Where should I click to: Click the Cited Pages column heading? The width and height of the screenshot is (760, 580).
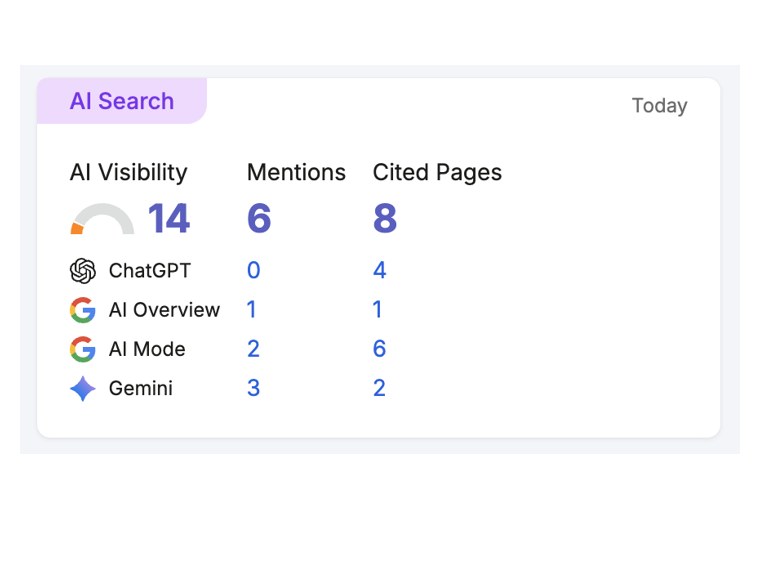[437, 172]
